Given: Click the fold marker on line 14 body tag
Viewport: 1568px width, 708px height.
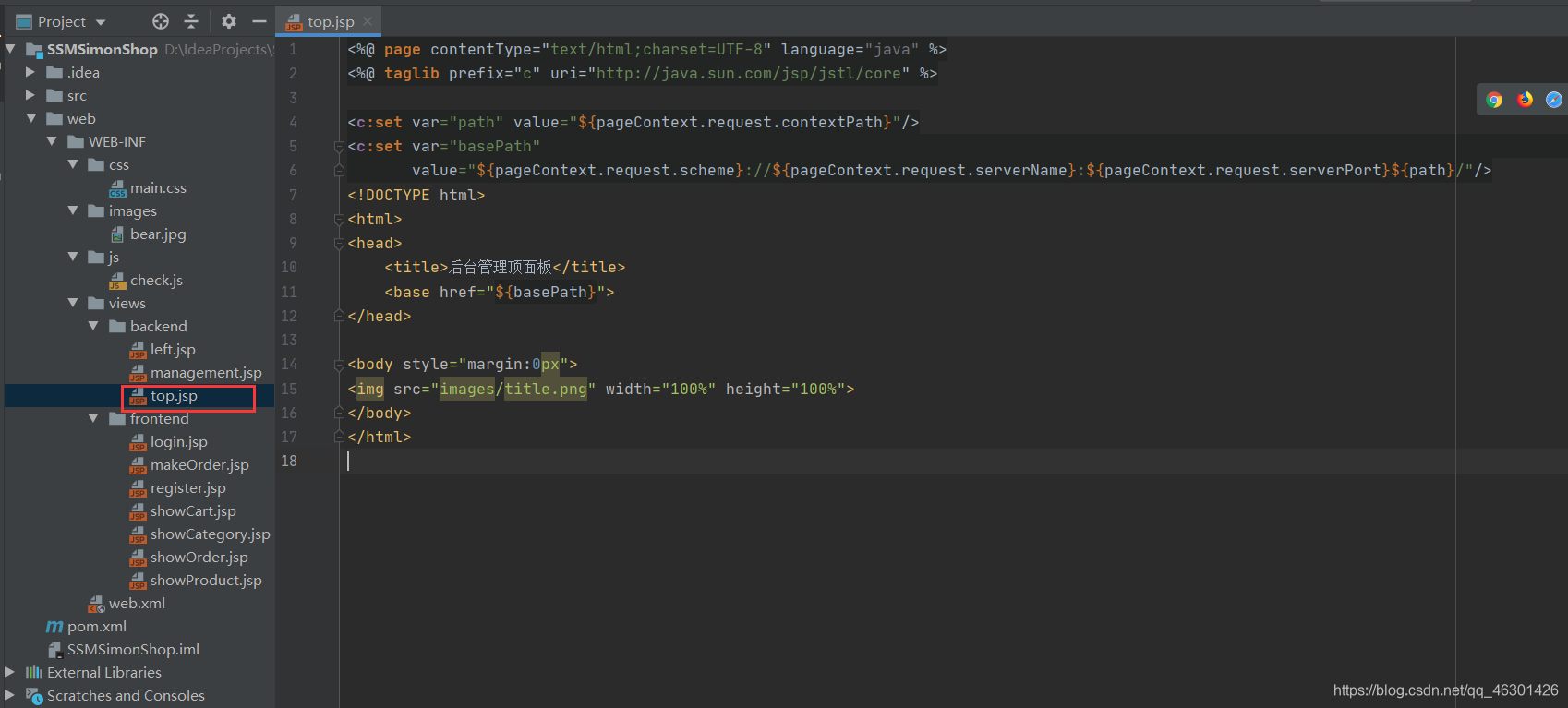Looking at the screenshot, I should [x=339, y=364].
